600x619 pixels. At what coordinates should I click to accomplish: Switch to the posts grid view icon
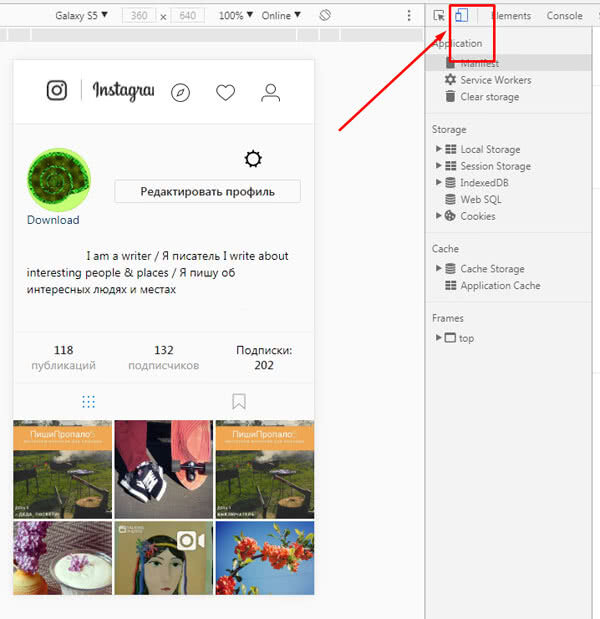pos(88,401)
